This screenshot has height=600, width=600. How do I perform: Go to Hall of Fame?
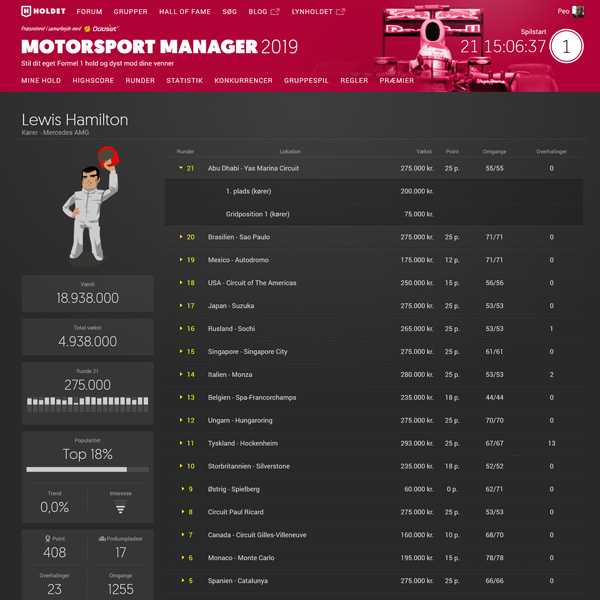(185, 12)
